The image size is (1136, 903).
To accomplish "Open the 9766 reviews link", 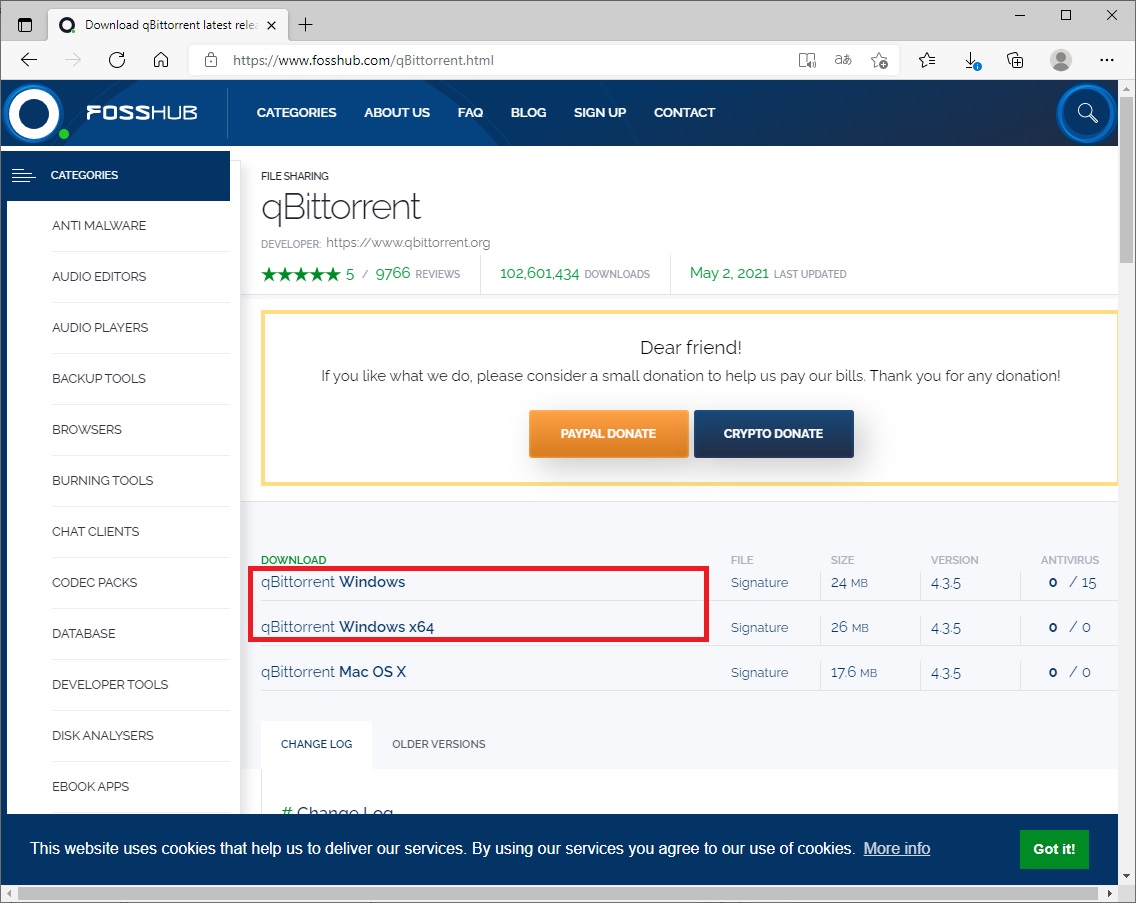I will pyautogui.click(x=417, y=274).
